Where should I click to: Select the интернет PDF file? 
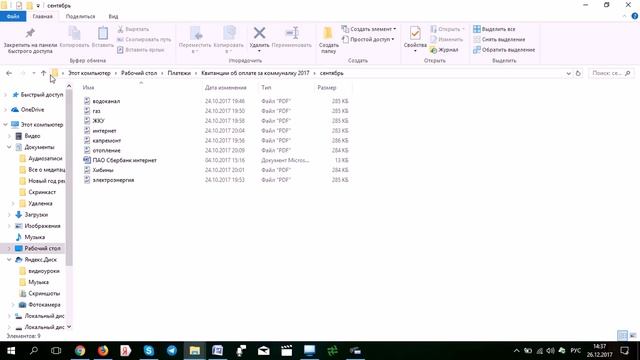pos(104,131)
